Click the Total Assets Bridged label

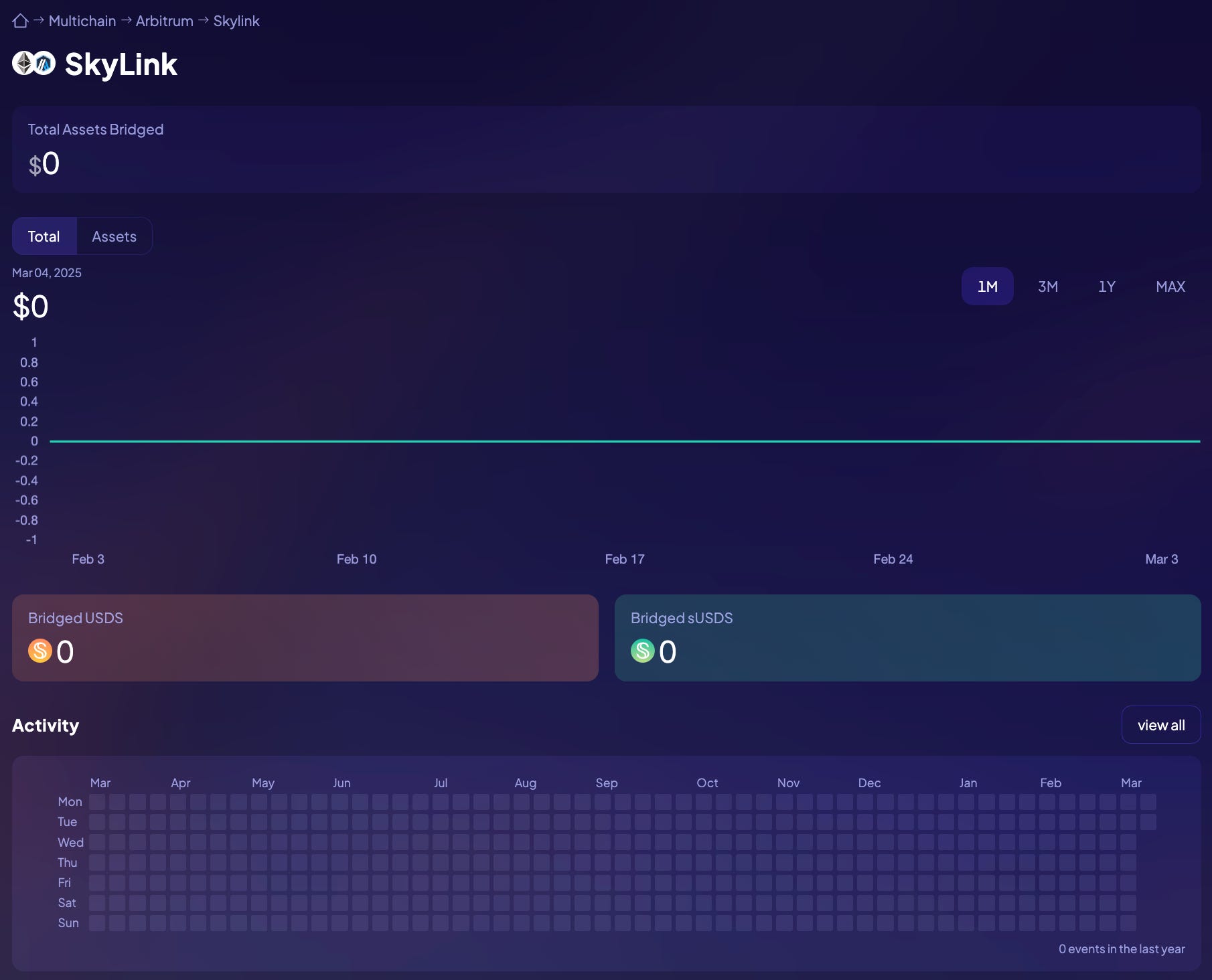pyautogui.click(x=96, y=129)
